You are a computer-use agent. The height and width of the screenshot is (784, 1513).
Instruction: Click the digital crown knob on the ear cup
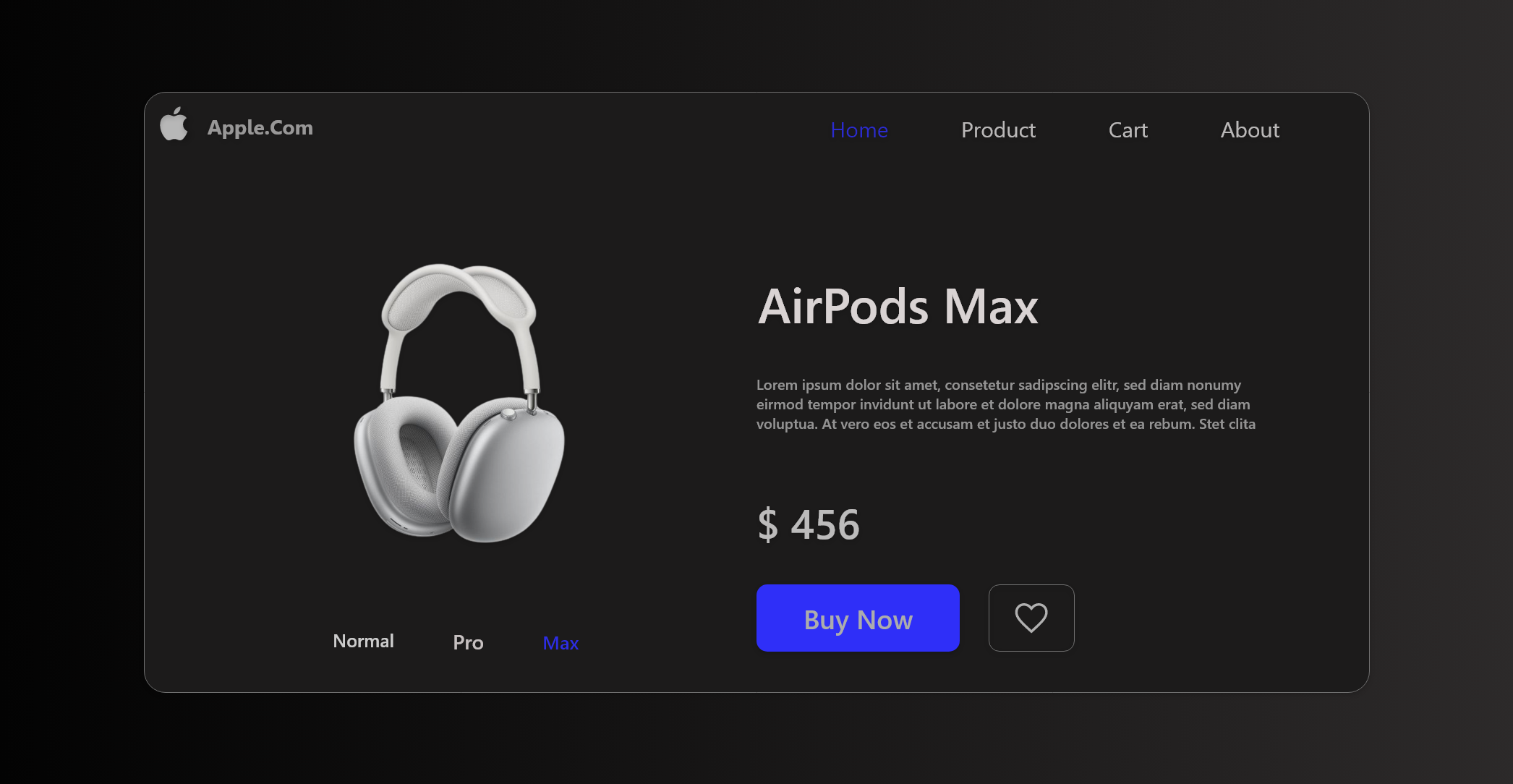click(x=508, y=414)
